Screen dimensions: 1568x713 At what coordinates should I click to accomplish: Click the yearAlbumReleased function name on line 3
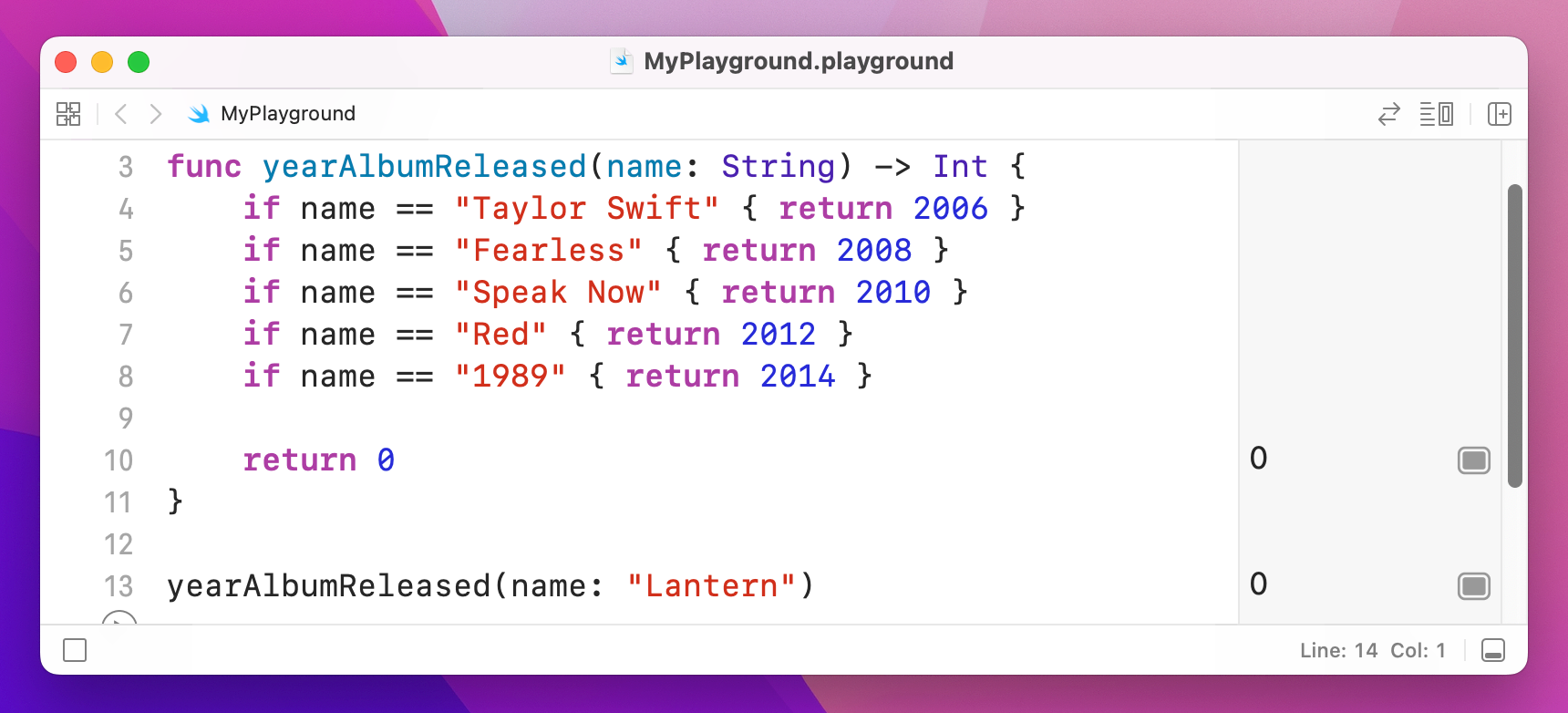(424, 167)
